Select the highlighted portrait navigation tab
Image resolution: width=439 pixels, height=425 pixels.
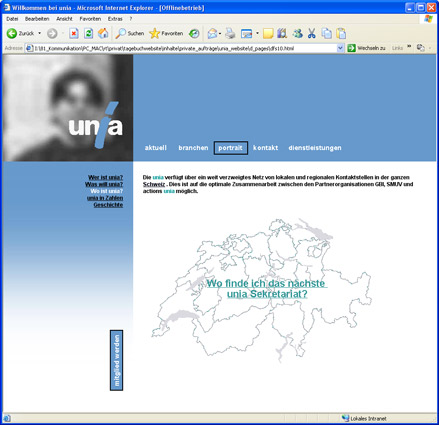(x=231, y=148)
